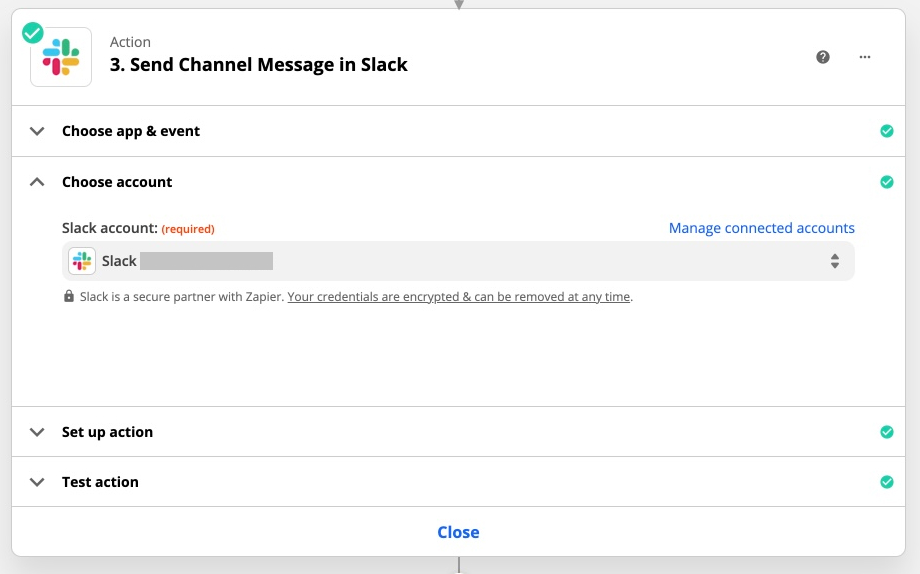Click green checkmark on Test action row
The height and width of the screenshot is (574, 920).
(x=886, y=482)
